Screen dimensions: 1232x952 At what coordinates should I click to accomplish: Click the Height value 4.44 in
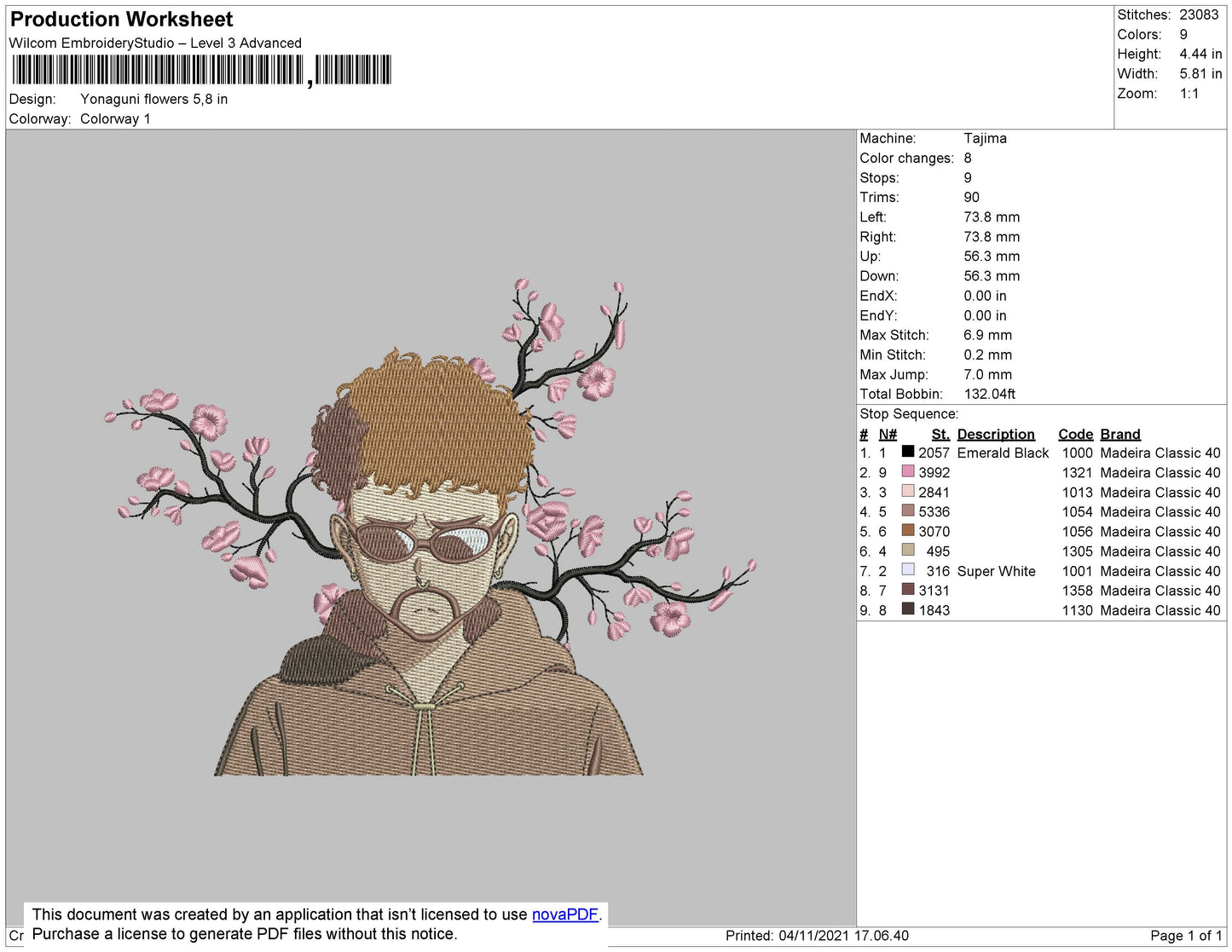point(1200,54)
